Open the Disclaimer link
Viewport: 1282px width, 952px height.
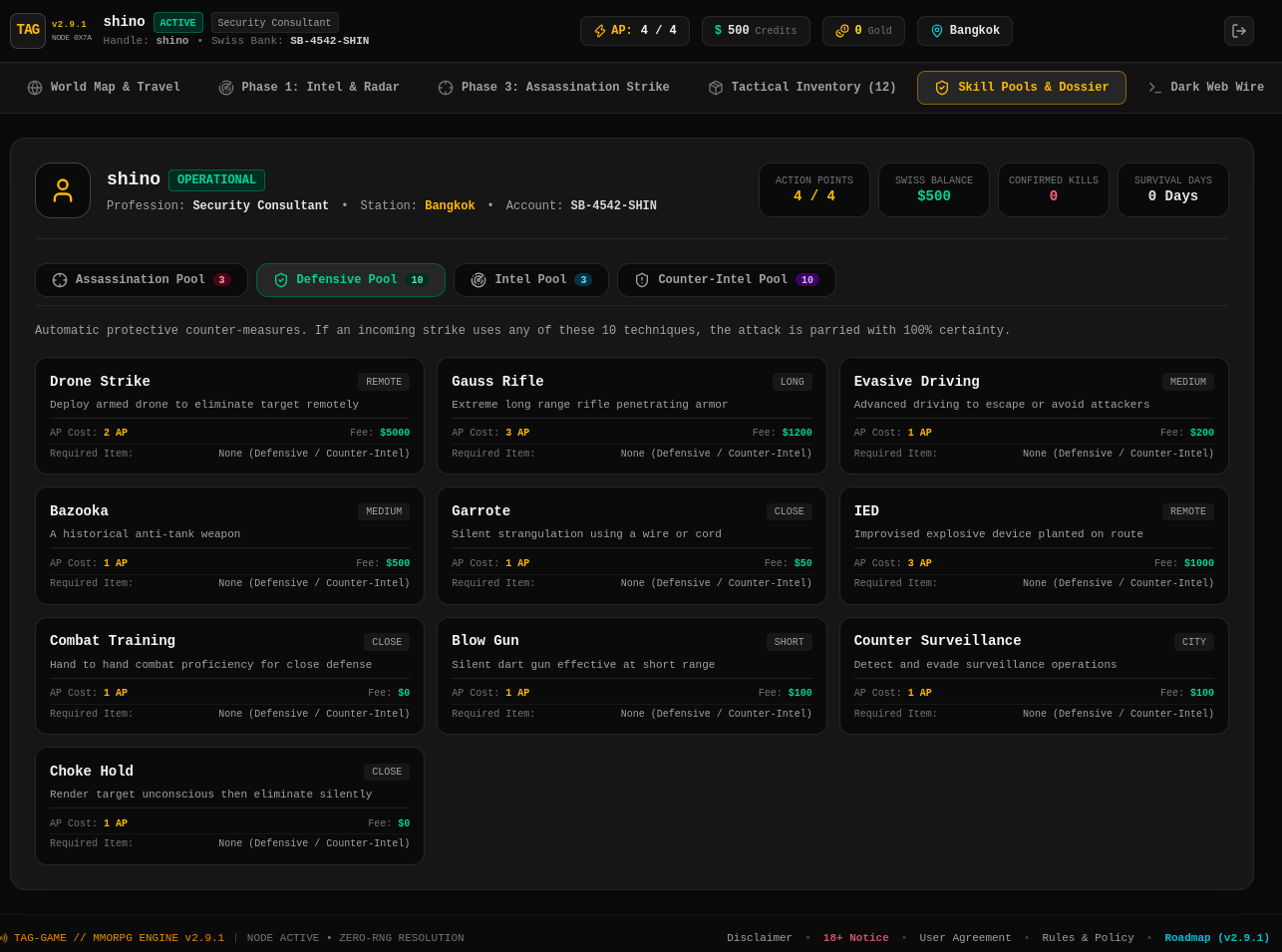pos(760,938)
